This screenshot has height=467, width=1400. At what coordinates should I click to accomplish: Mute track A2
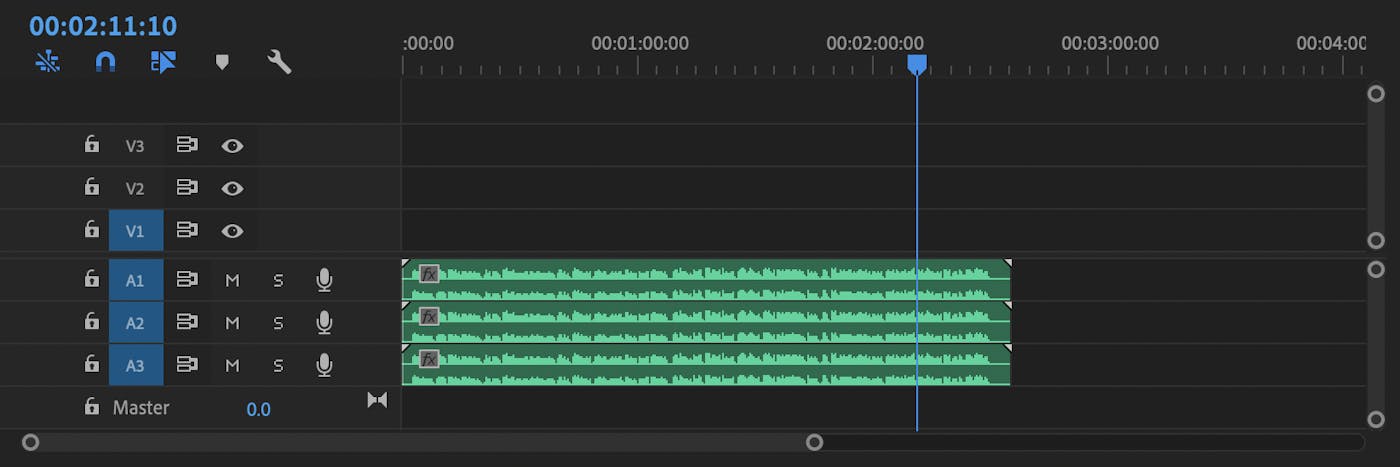coord(233,323)
